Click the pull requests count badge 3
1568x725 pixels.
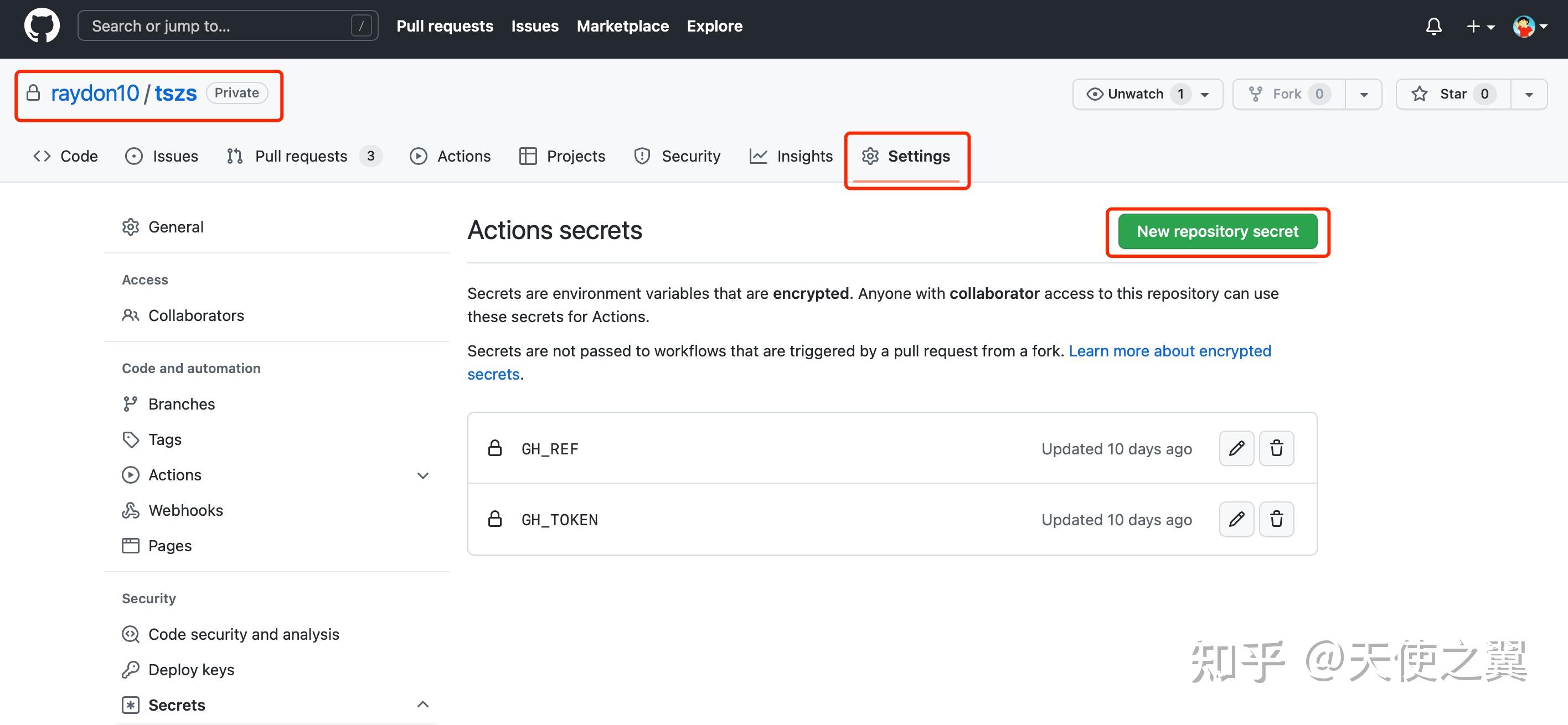coord(370,156)
